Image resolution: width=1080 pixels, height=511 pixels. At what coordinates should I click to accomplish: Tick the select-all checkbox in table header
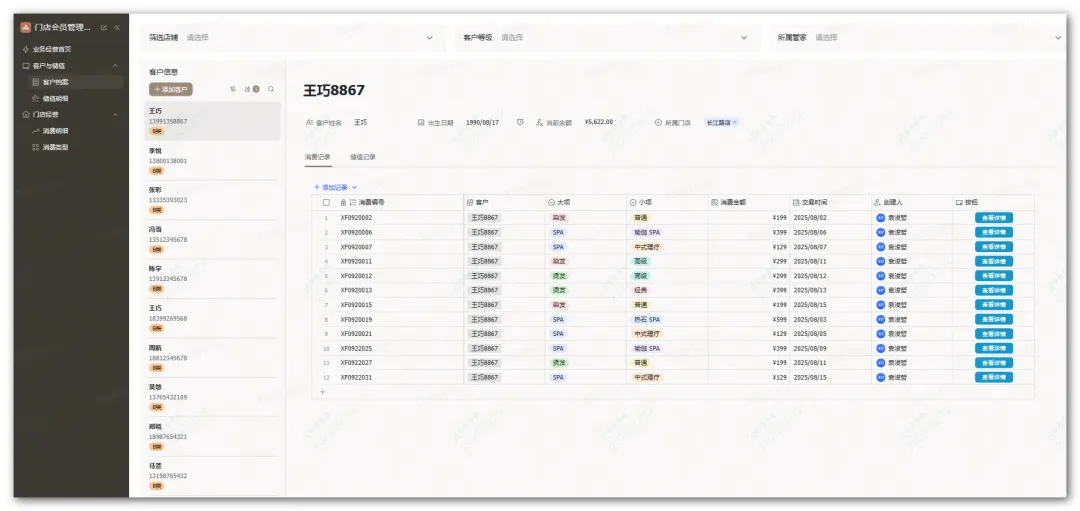(x=326, y=203)
